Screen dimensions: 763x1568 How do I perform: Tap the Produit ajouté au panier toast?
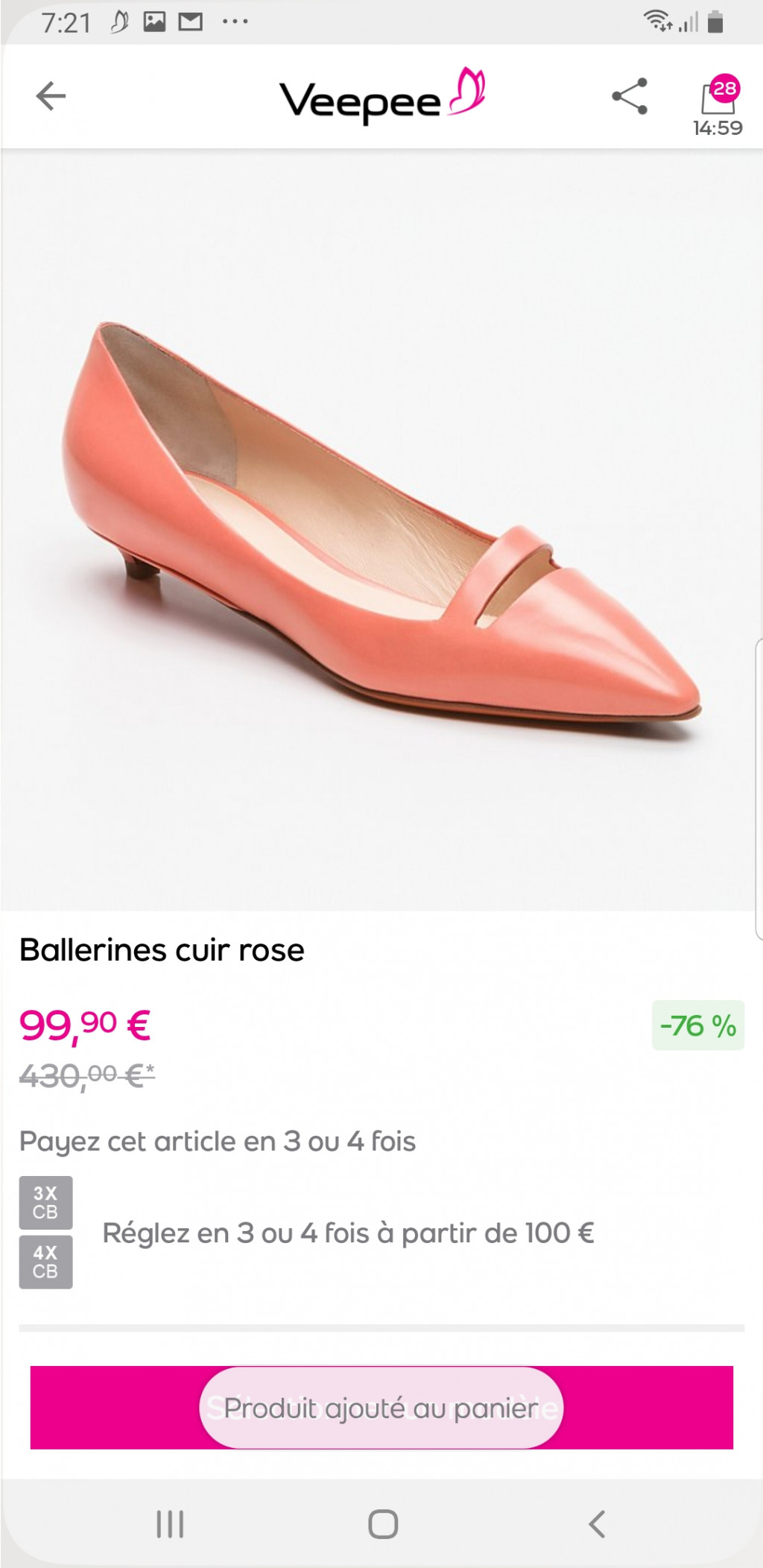pos(381,1407)
